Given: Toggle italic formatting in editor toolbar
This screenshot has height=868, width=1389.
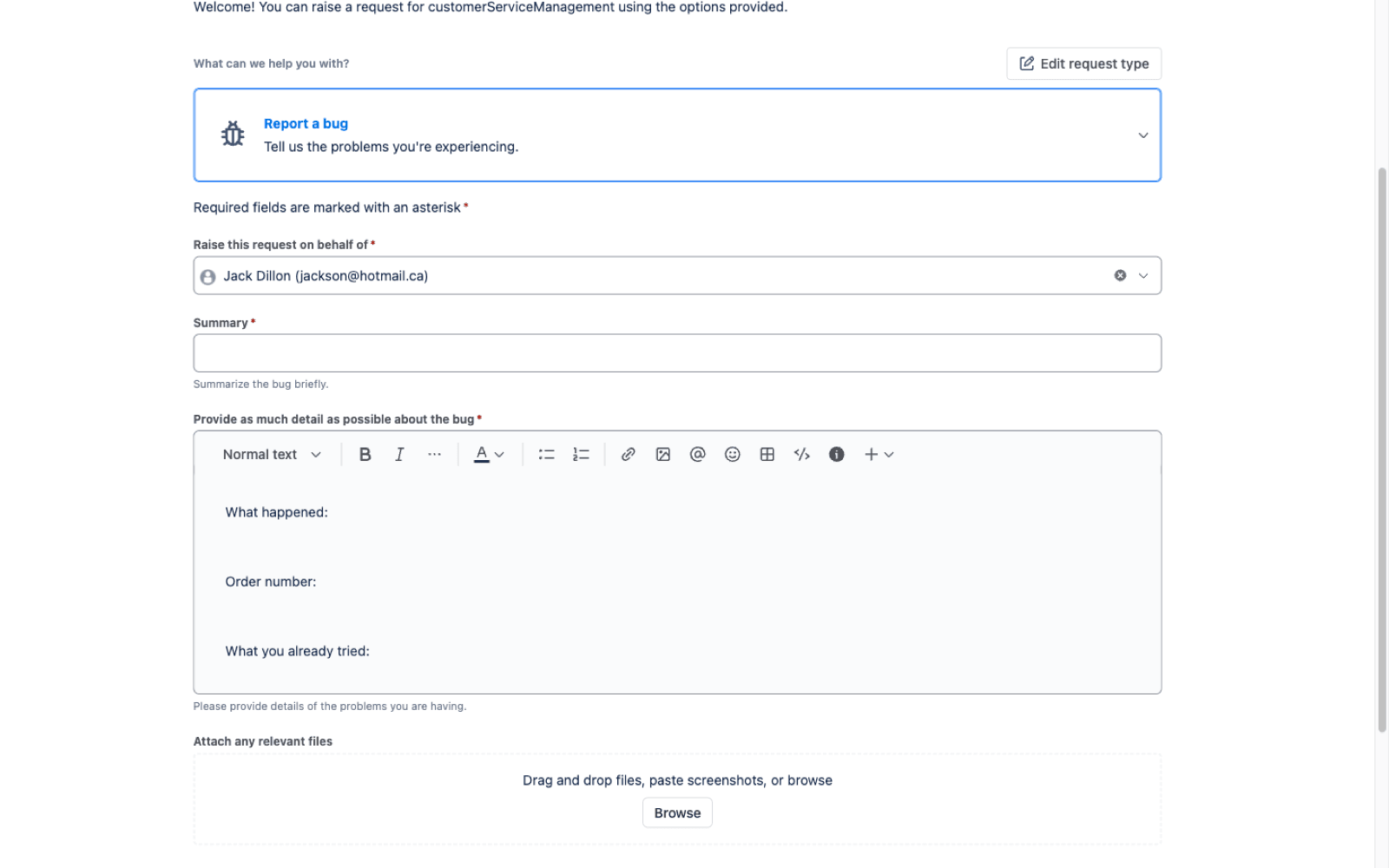Looking at the screenshot, I should click(399, 454).
